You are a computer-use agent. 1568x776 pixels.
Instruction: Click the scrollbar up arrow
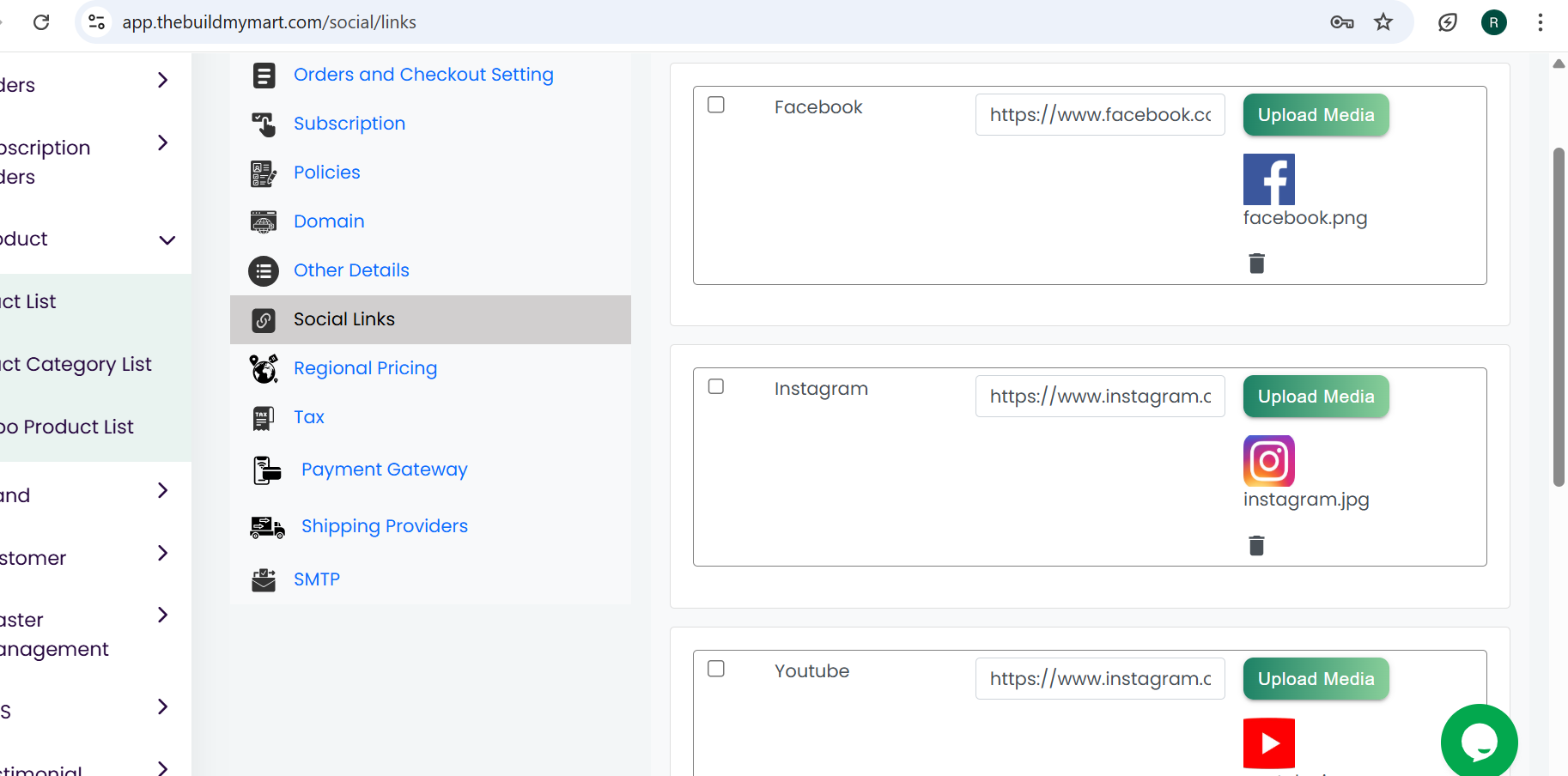[x=1559, y=64]
